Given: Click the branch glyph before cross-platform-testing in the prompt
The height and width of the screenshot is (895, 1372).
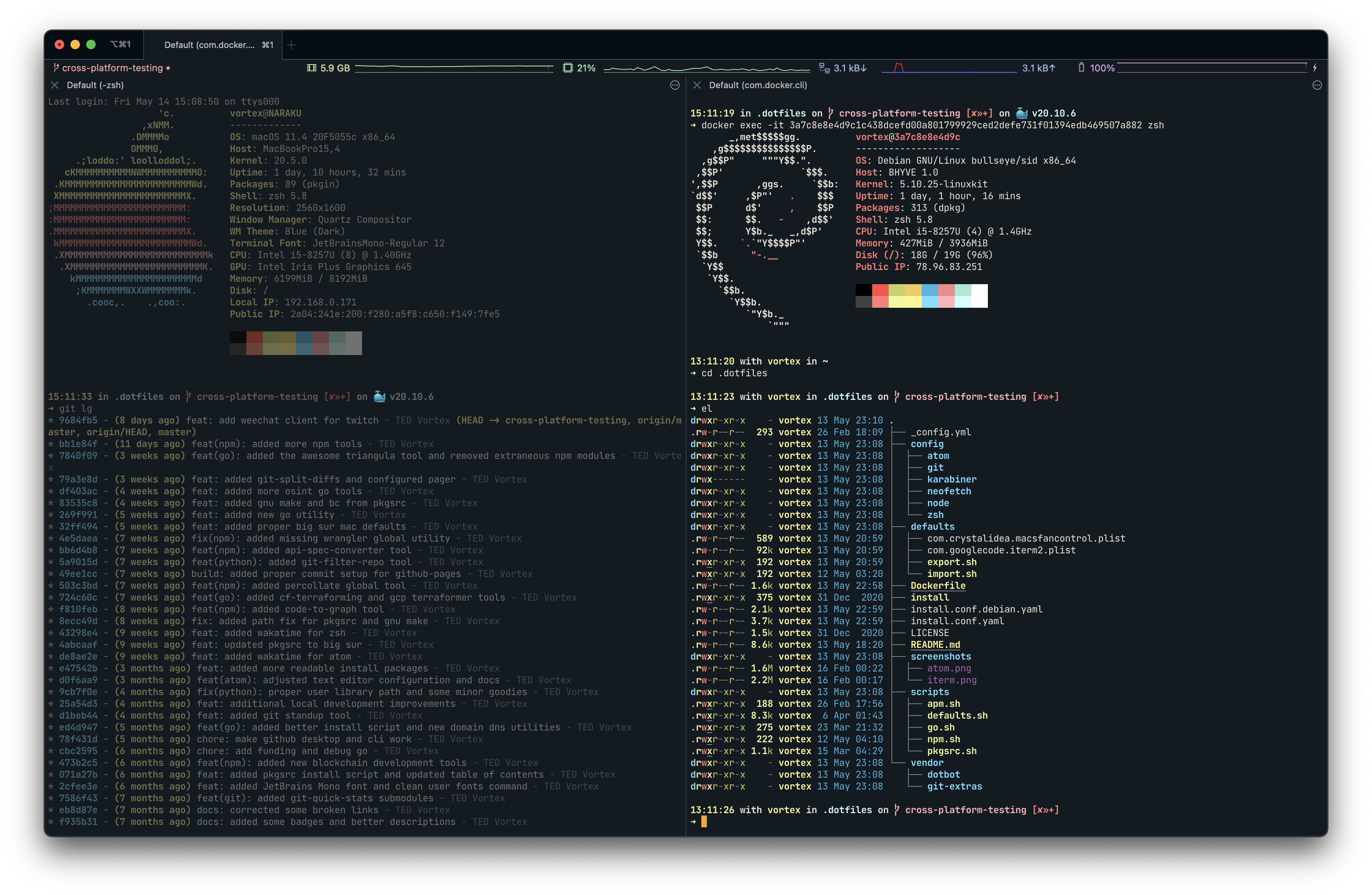Looking at the screenshot, I should pyautogui.click(x=831, y=113).
